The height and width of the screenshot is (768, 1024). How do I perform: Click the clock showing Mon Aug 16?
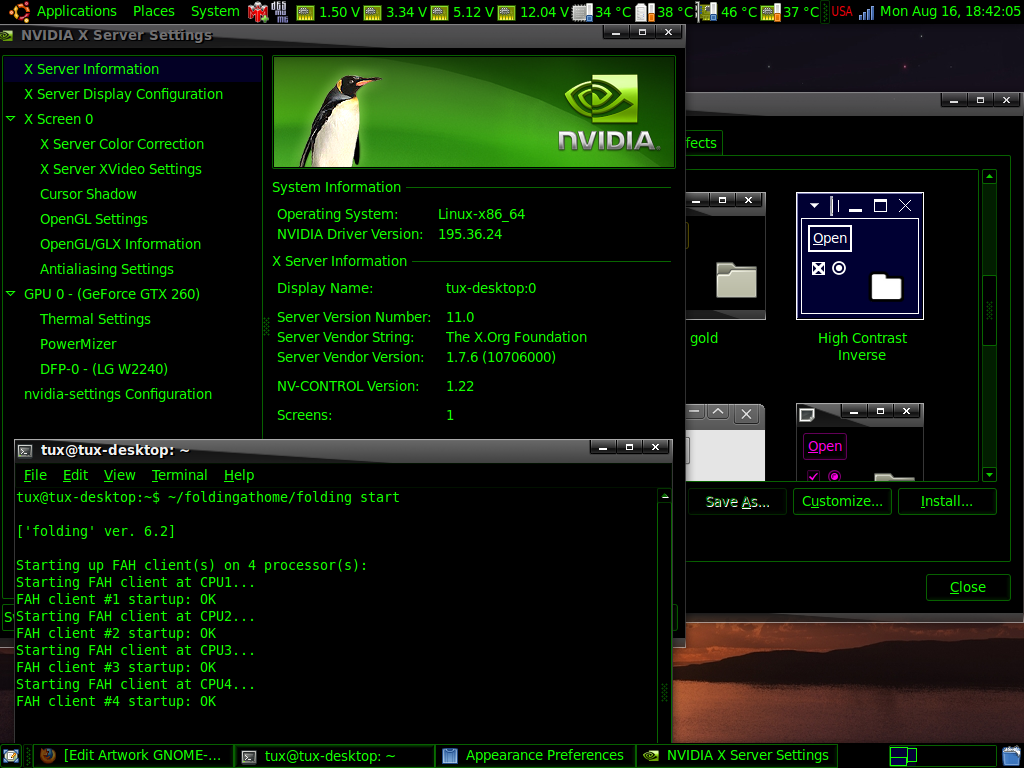950,11
